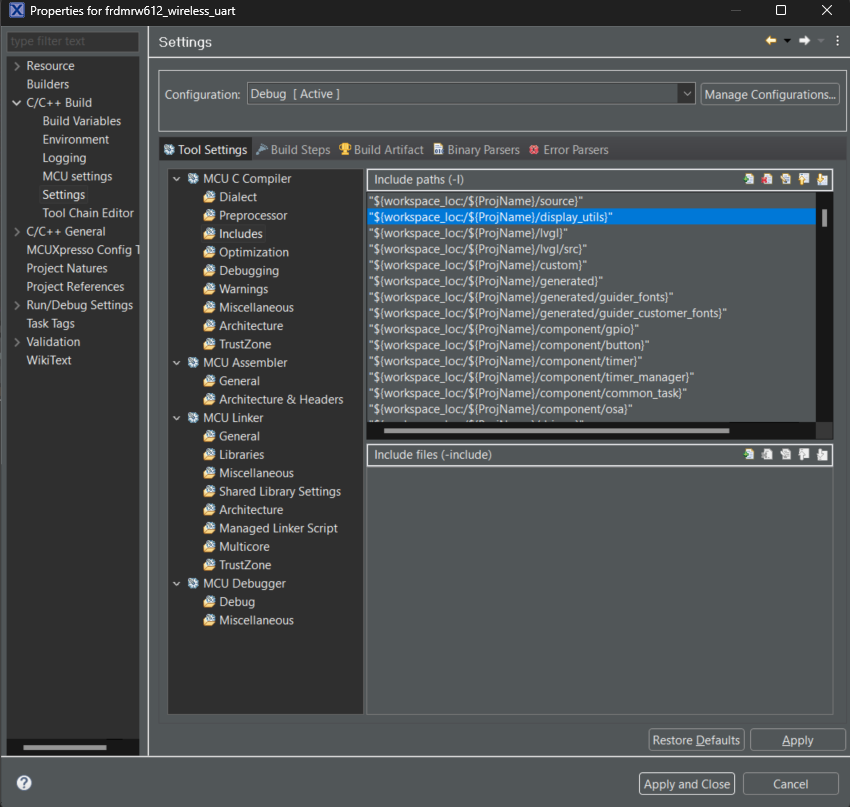The image size is (850, 807).
Task: Select the Preprocessor settings item
Action: [x=252, y=216]
